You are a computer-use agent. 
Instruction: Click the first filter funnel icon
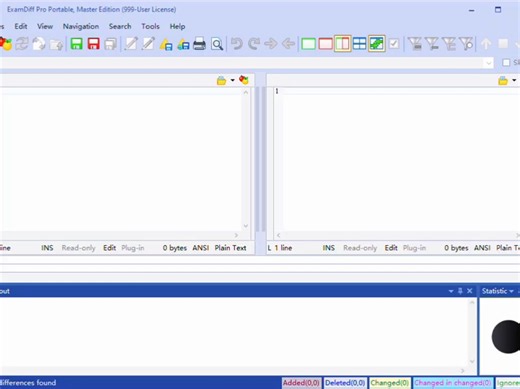[x=415, y=44]
